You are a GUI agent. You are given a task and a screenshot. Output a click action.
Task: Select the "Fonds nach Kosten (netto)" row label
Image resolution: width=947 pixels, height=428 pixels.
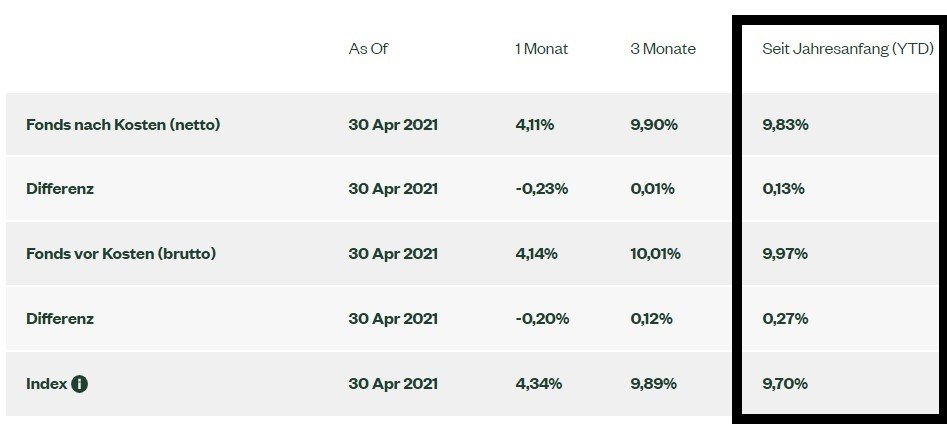click(123, 125)
